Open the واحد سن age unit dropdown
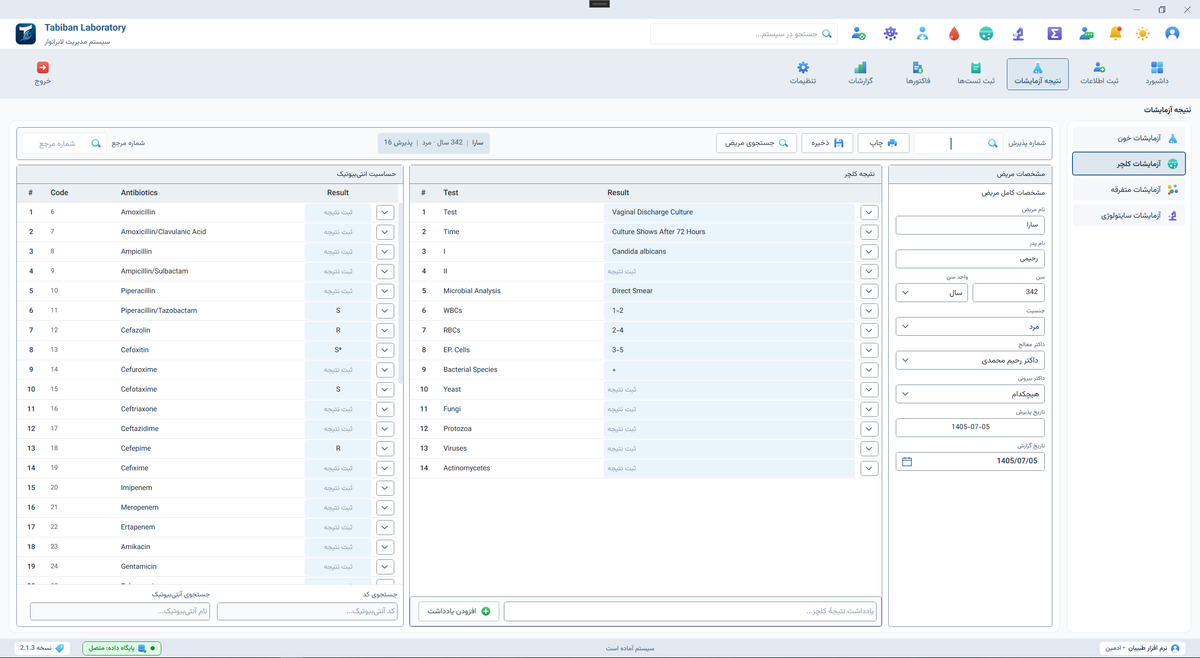1200x658 pixels. click(932, 293)
